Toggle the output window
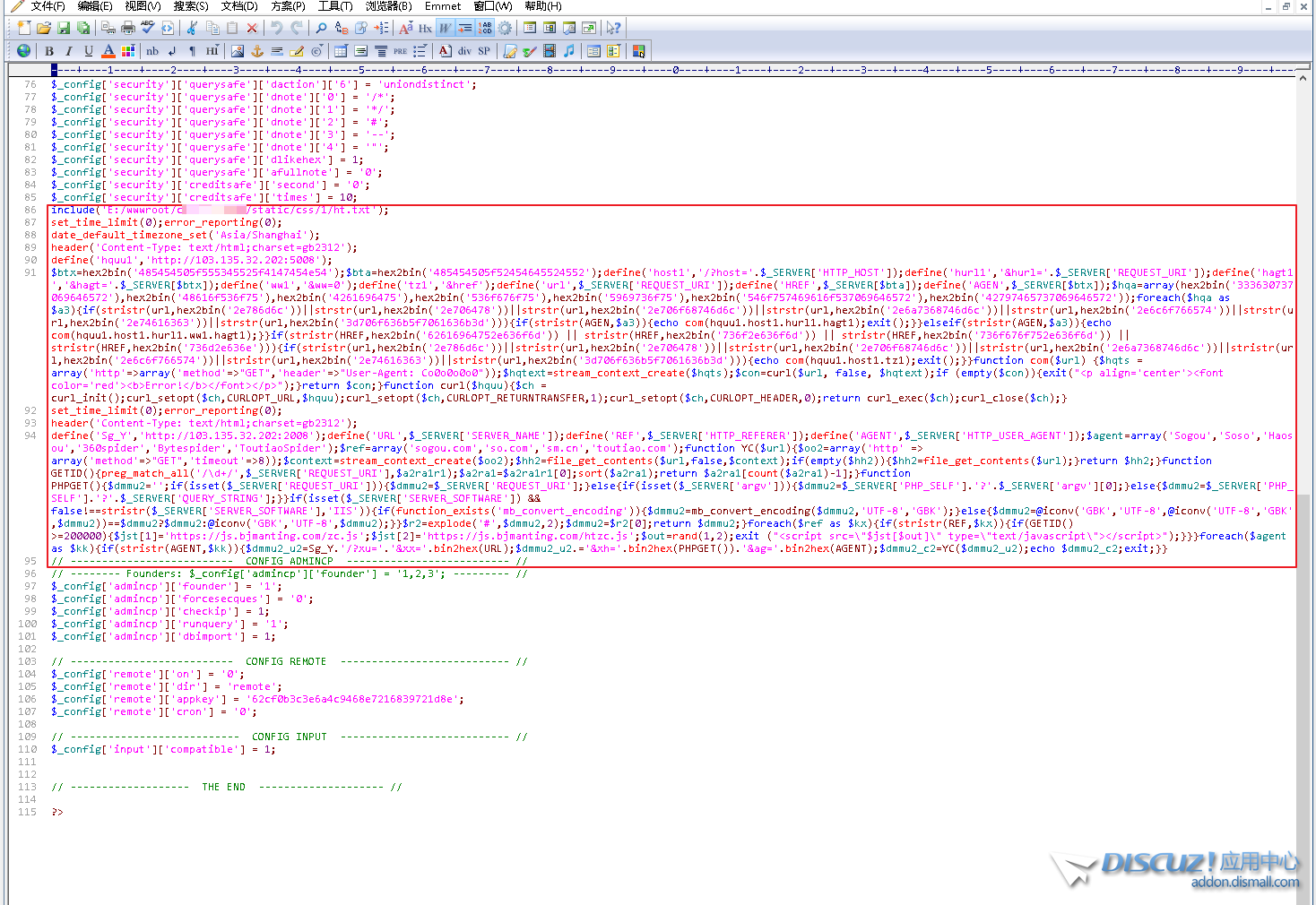The height and width of the screenshot is (905, 1316). tap(569, 28)
